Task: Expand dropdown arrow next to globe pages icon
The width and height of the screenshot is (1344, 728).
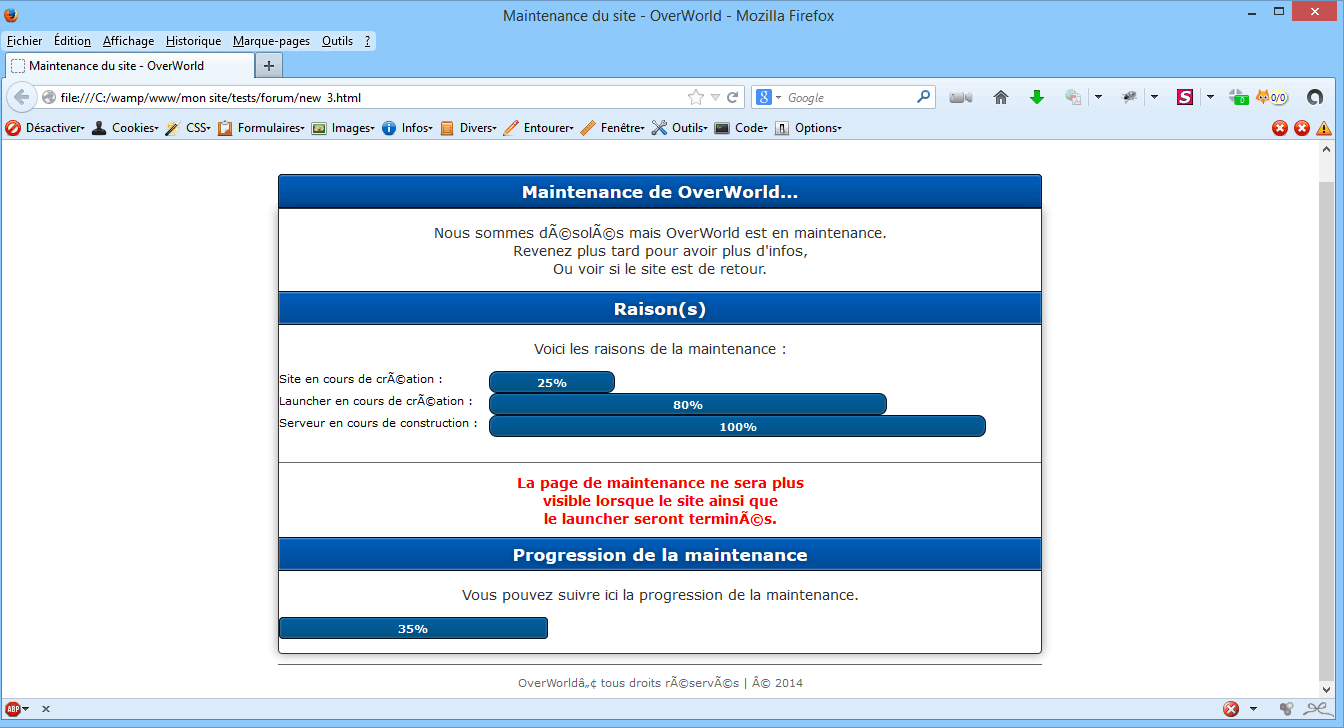Action: tap(1098, 97)
